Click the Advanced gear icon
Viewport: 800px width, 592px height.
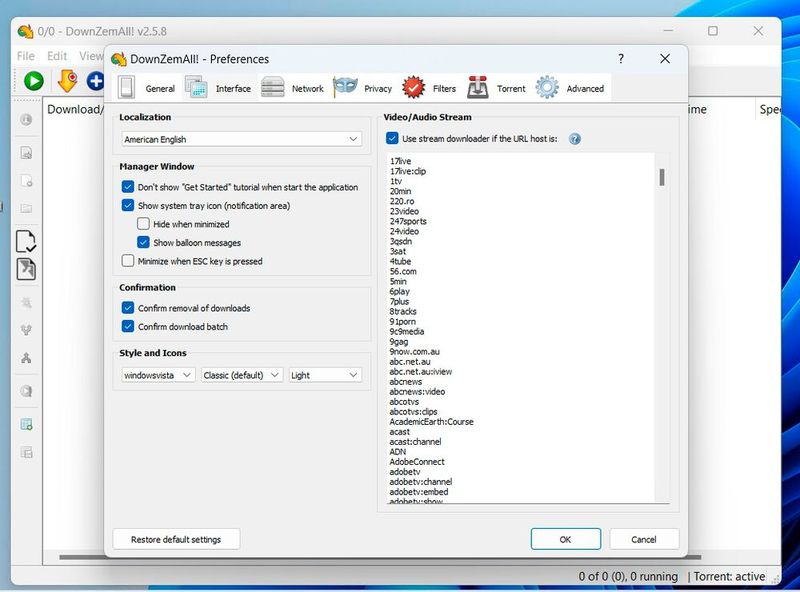tap(546, 87)
